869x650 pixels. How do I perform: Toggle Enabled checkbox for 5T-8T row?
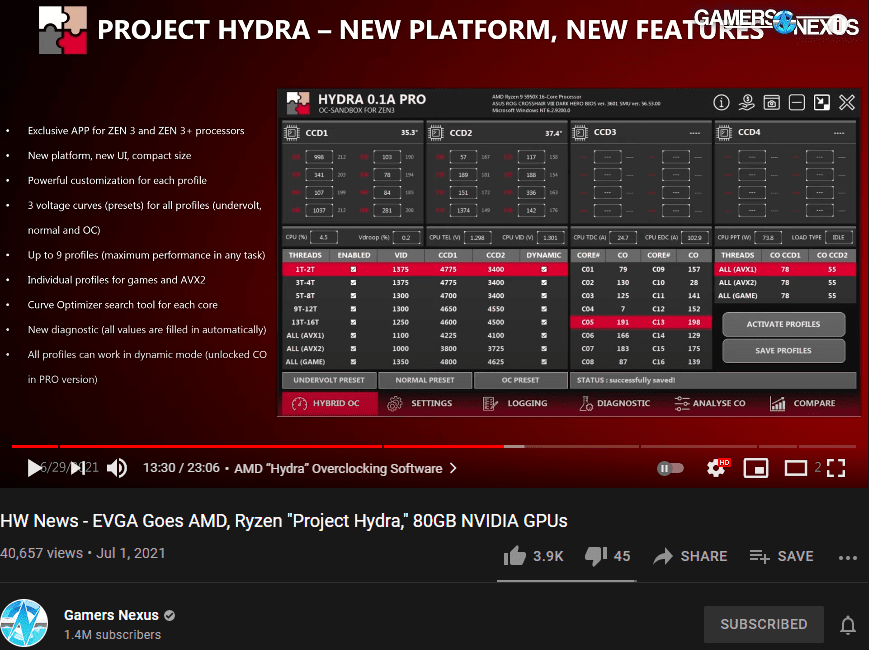(x=354, y=296)
